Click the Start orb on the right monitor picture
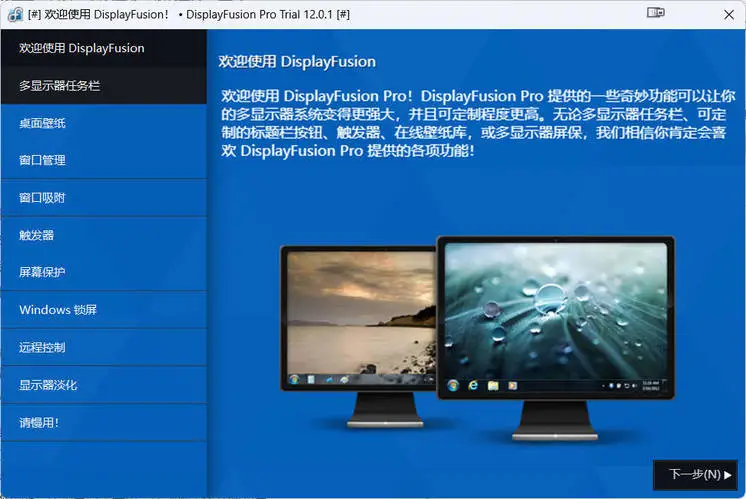This screenshot has height=499, width=746. click(x=453, y=385)
